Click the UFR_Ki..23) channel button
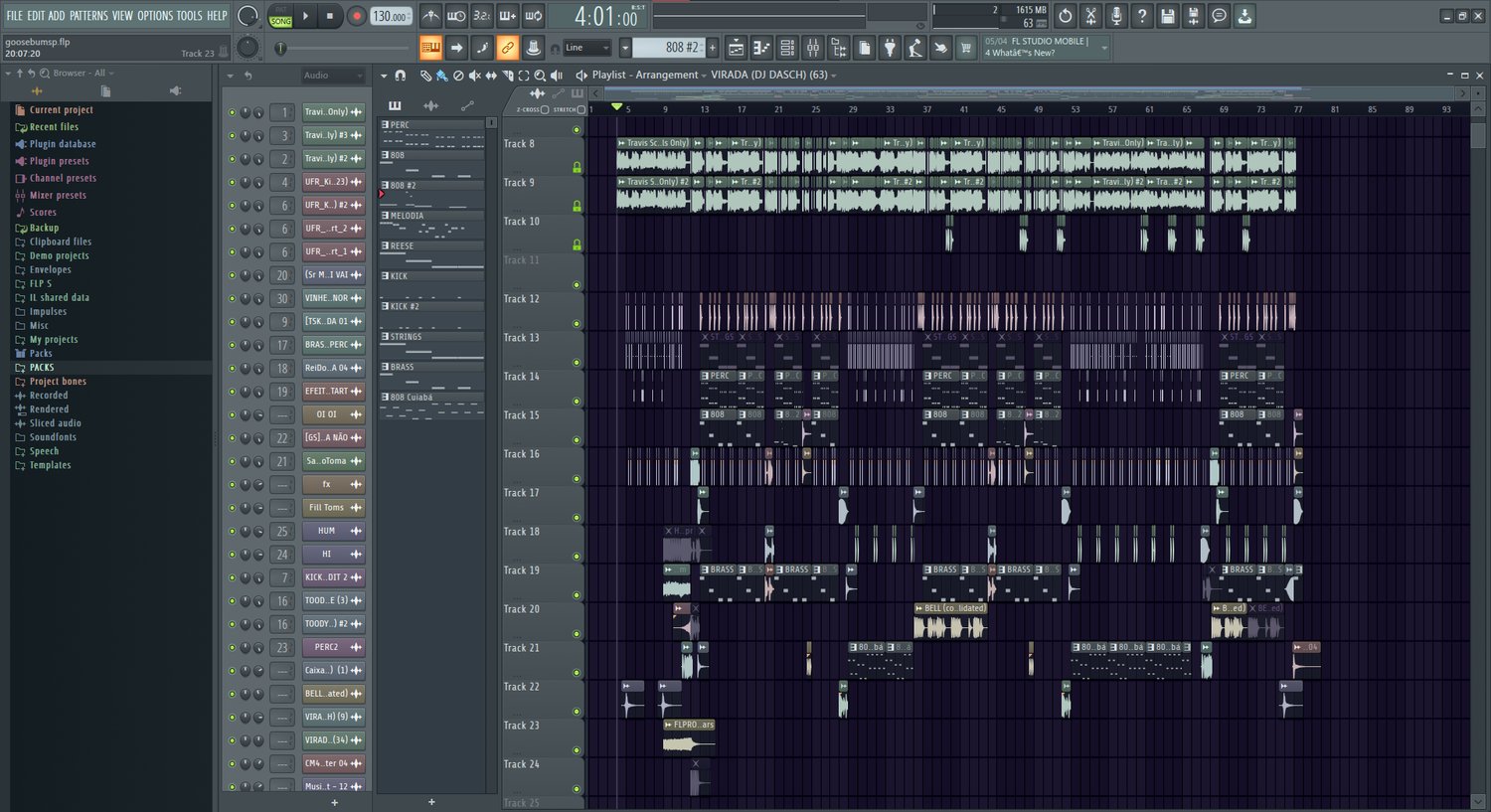This screenshot has height=812, width=1491. coord(326,182)
